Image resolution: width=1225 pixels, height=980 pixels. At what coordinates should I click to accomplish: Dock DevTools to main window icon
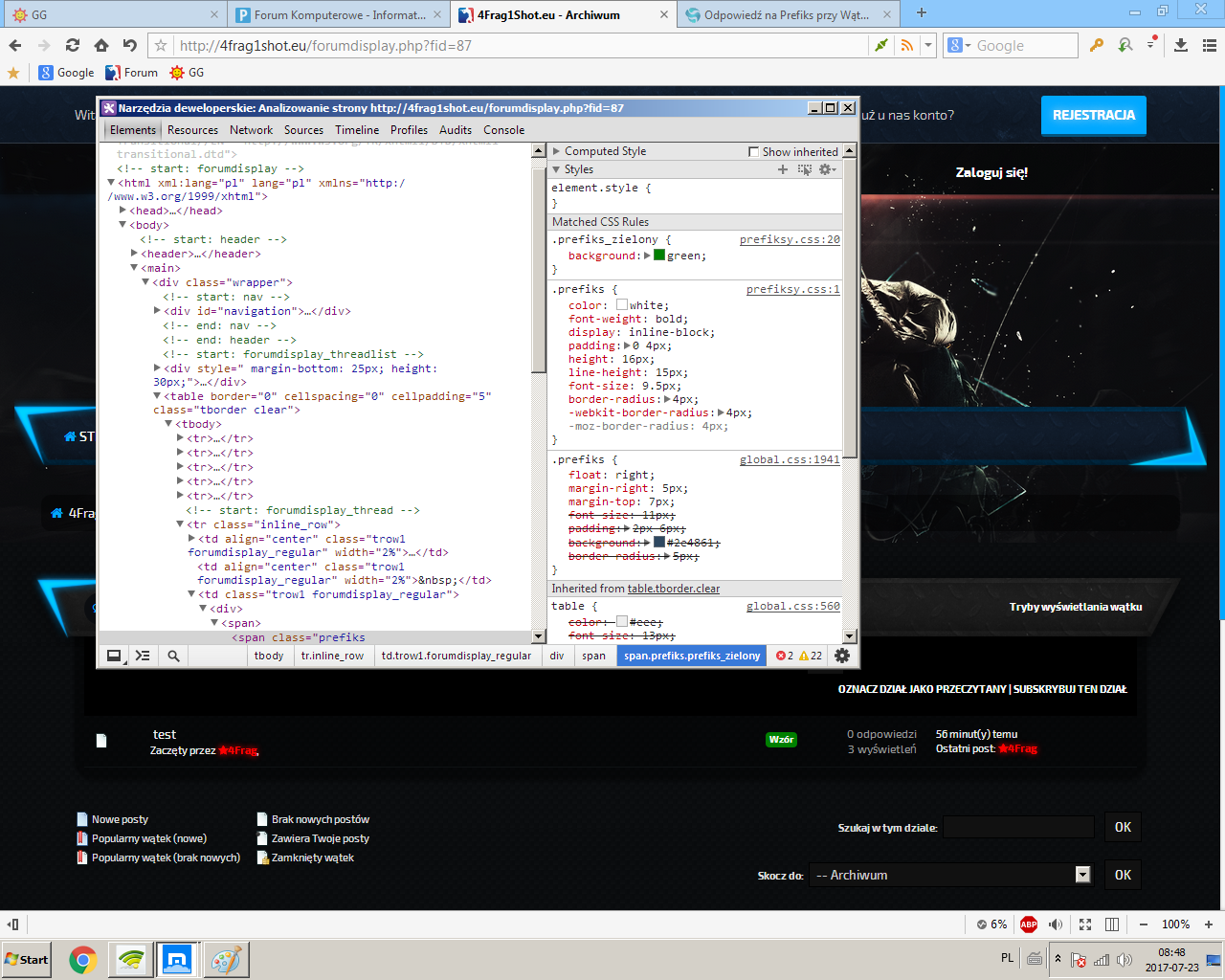pyautogui.click(x=114, y=656)
